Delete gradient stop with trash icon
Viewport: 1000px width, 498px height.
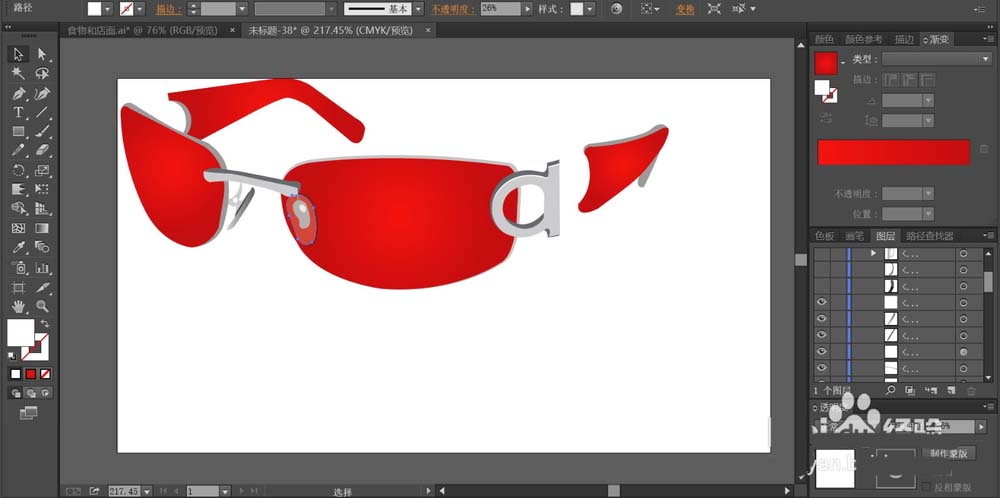tap(984, 149)
